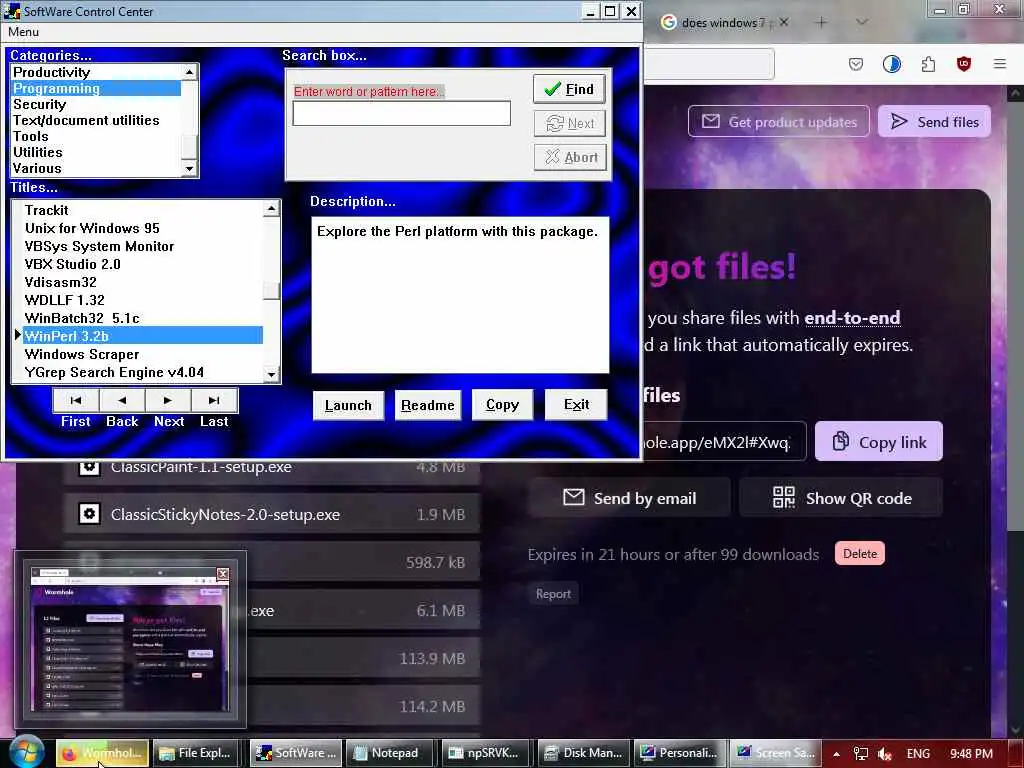
Task: Jump to First record navigation button
Action: pos(76,400)
